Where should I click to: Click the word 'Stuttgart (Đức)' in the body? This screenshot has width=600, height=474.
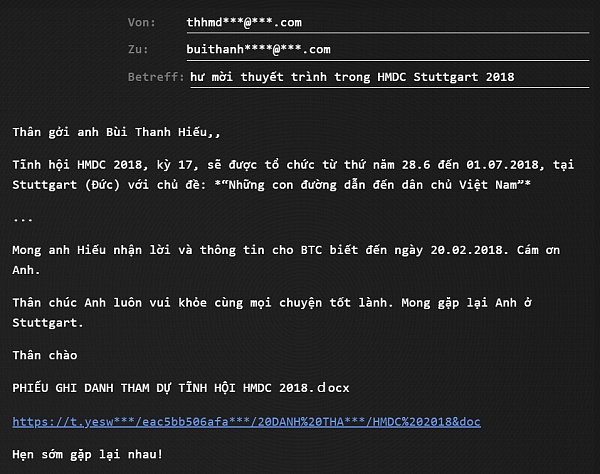[x=72, y=186]
